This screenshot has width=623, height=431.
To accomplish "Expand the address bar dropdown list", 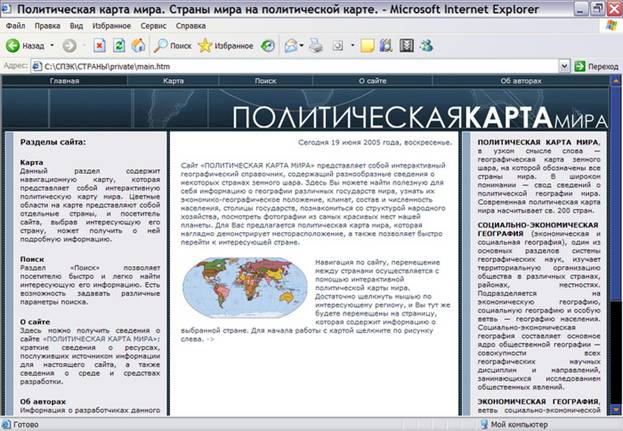I will point(564,66).
